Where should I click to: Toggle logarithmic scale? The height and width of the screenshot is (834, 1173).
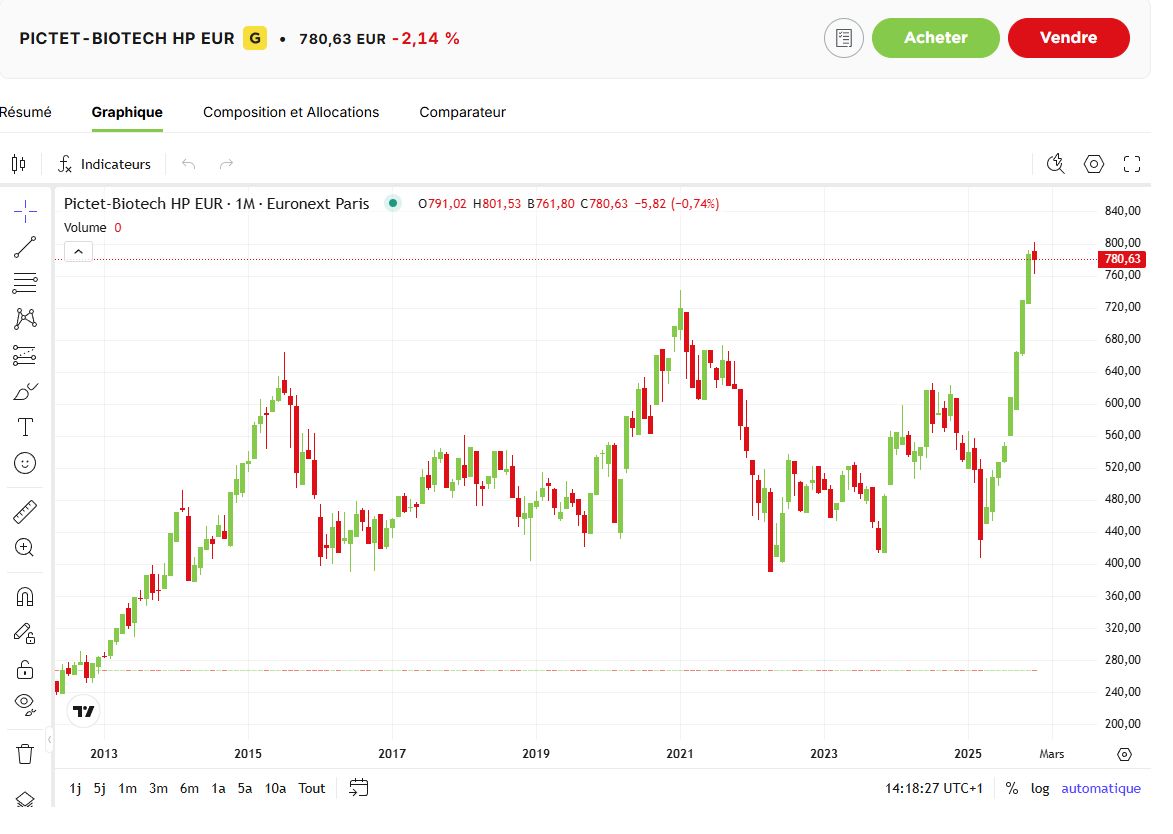coord(1040,788)
